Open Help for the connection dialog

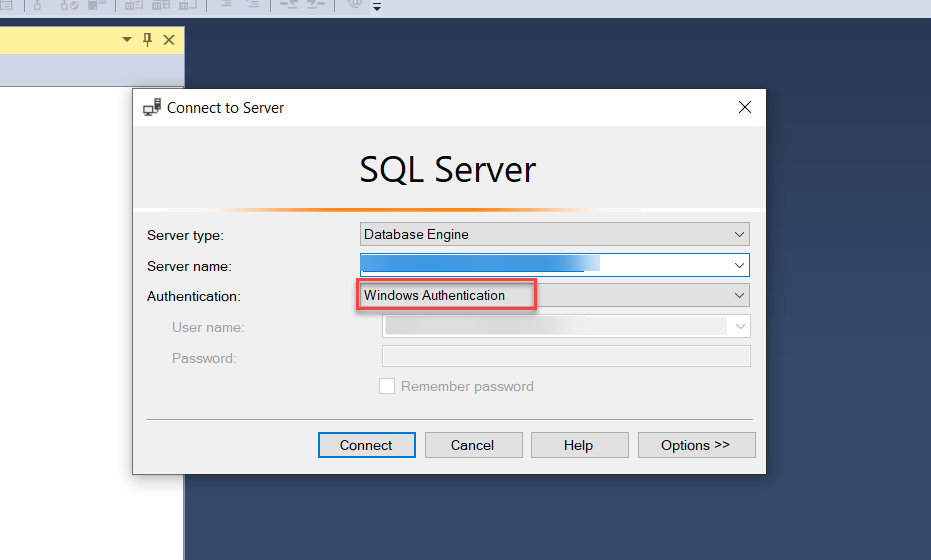tap(578, 445)
